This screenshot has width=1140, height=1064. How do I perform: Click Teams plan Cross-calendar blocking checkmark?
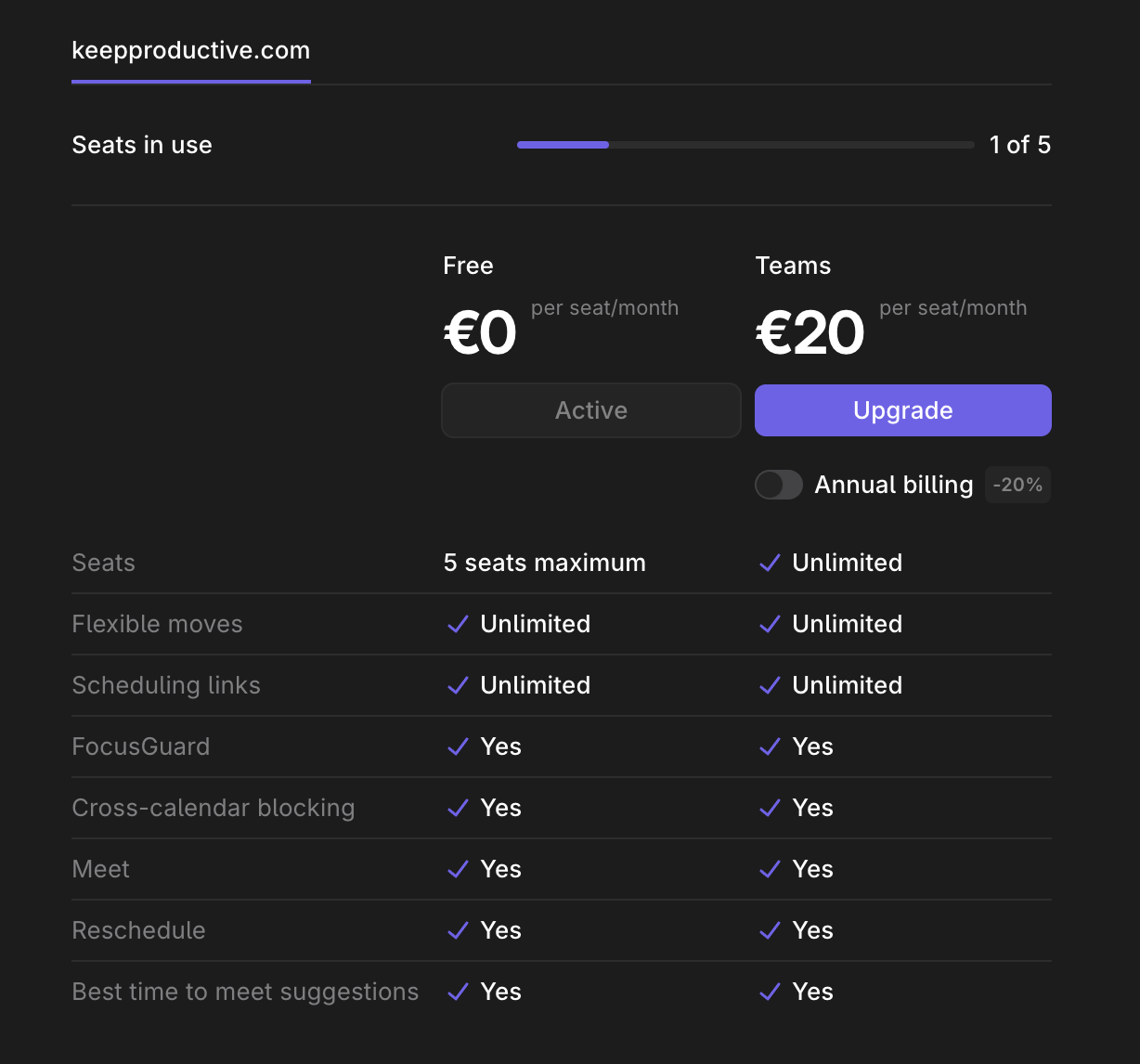click(770, 808)
